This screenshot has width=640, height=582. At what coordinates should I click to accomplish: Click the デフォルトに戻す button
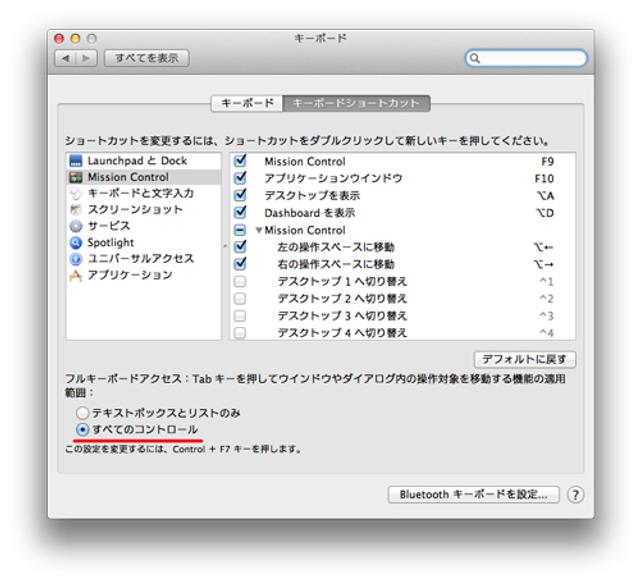[x=524, y=360]
